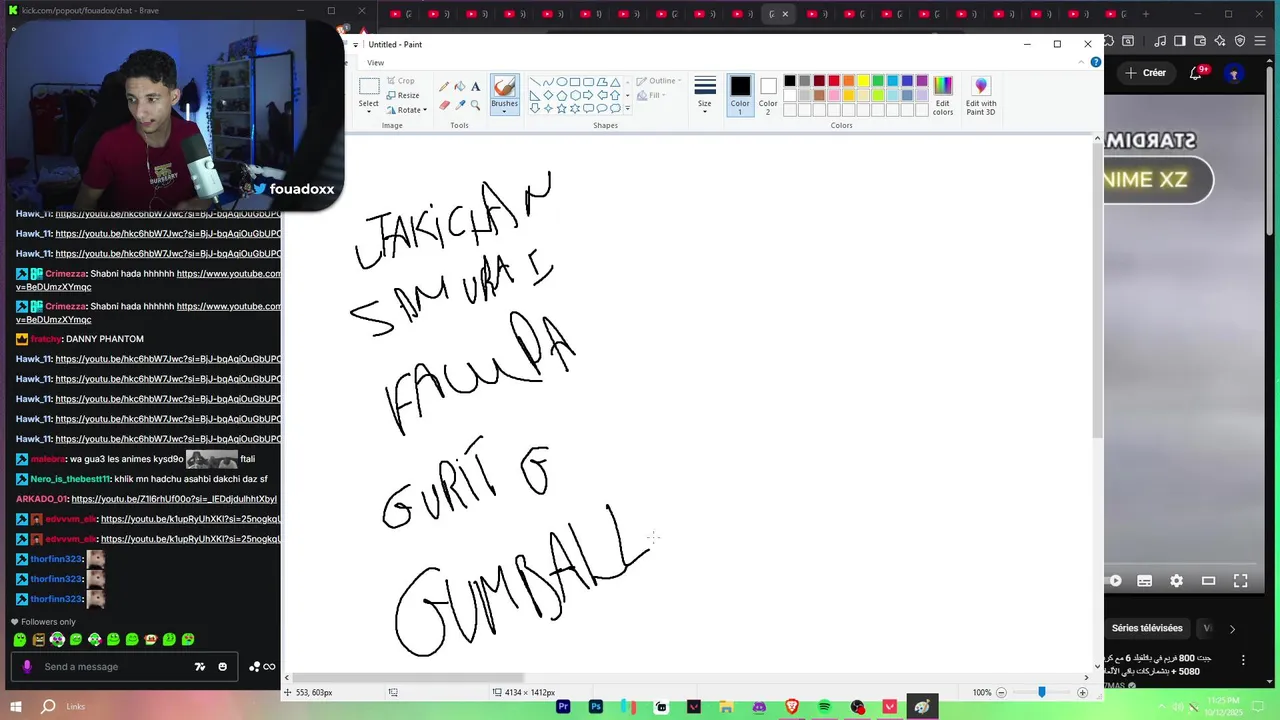Open the Outline dropdown
This screenshot has height=720, width=1280.
pyautogui.click(x=660, y=81)
